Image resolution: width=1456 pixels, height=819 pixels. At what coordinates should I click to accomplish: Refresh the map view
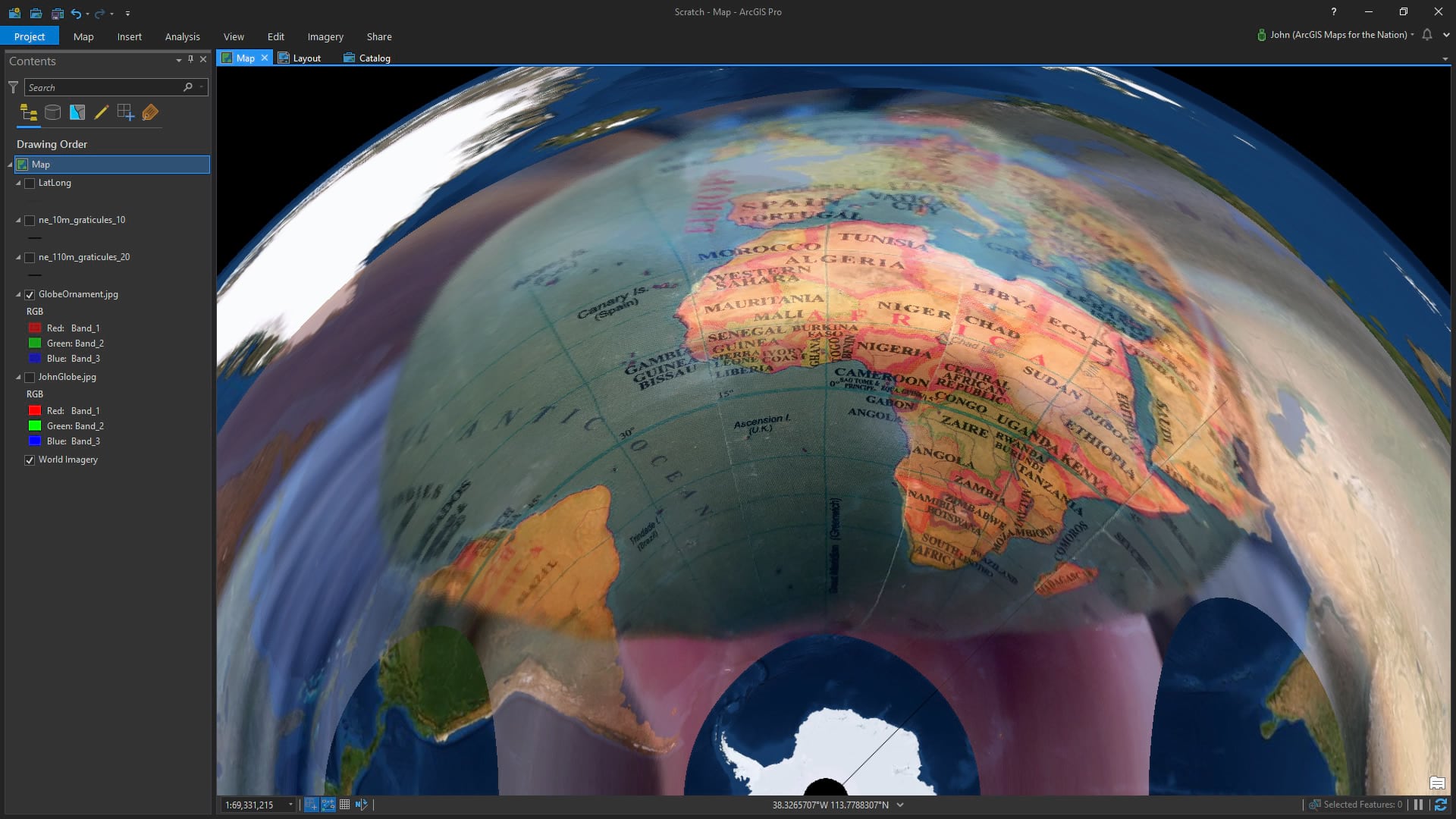click(1441, 805)
